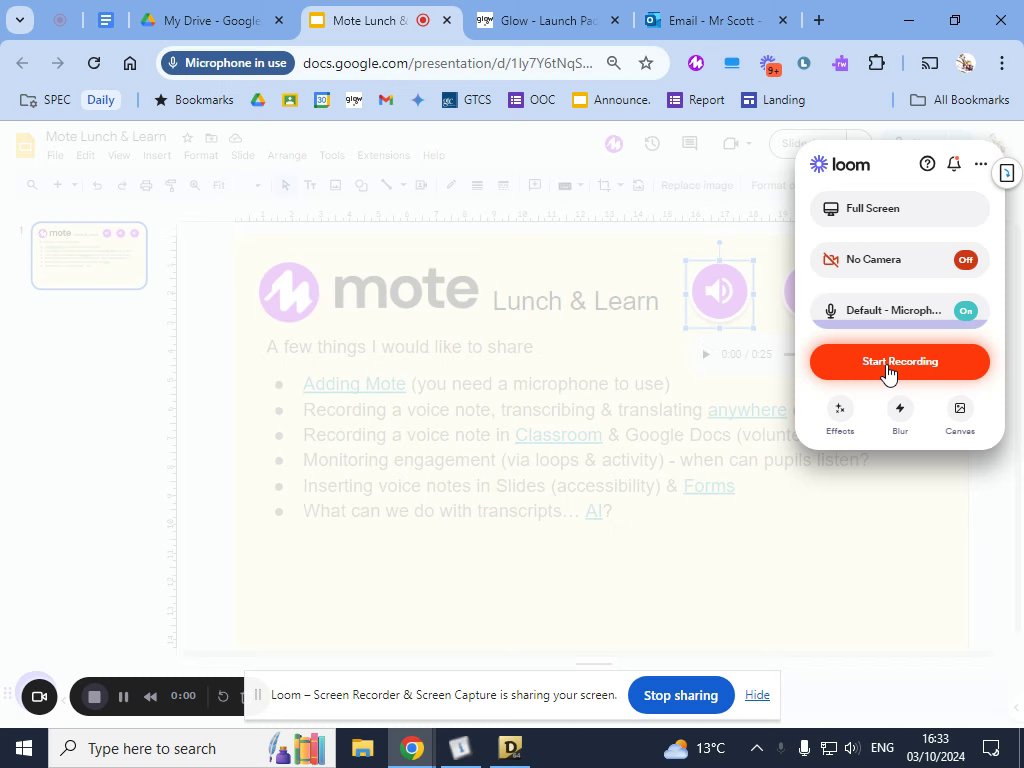
Task: Switch to the Email - Mr Scott tab
Action: (x=715, y=20)
